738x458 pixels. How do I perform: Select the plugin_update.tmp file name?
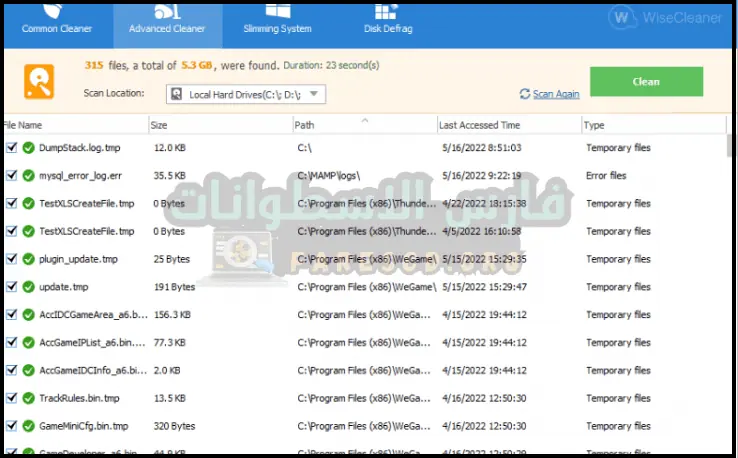pyautogui.click(x=78, y=259)
